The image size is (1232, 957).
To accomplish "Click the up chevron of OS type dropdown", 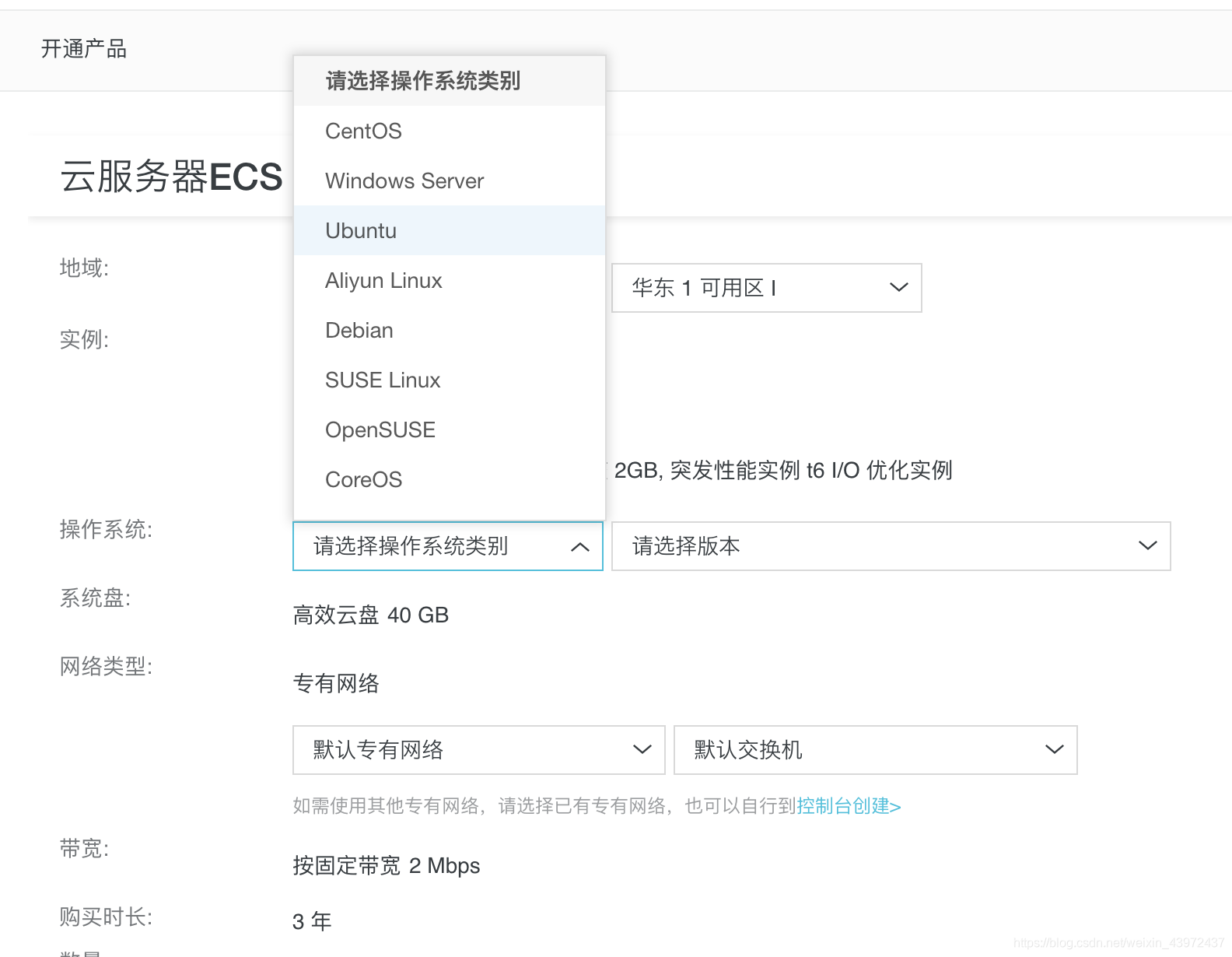I will coord(580,547).
